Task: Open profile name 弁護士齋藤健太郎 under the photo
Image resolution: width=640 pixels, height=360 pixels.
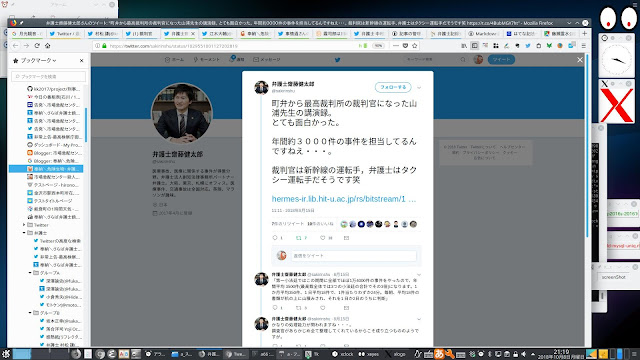Action: 178,154
